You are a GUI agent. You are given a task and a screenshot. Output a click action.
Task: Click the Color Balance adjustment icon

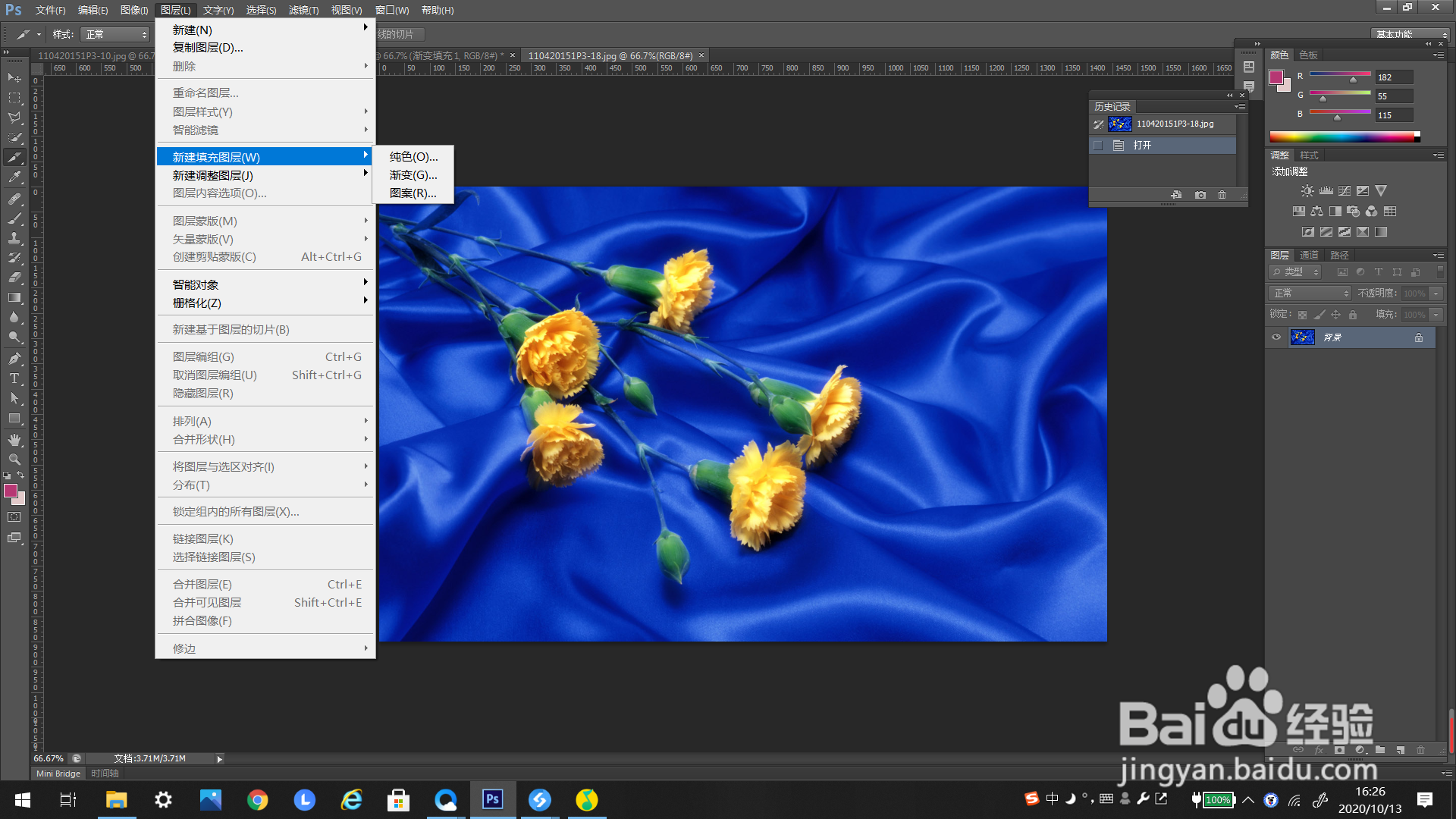(1316, 212)
